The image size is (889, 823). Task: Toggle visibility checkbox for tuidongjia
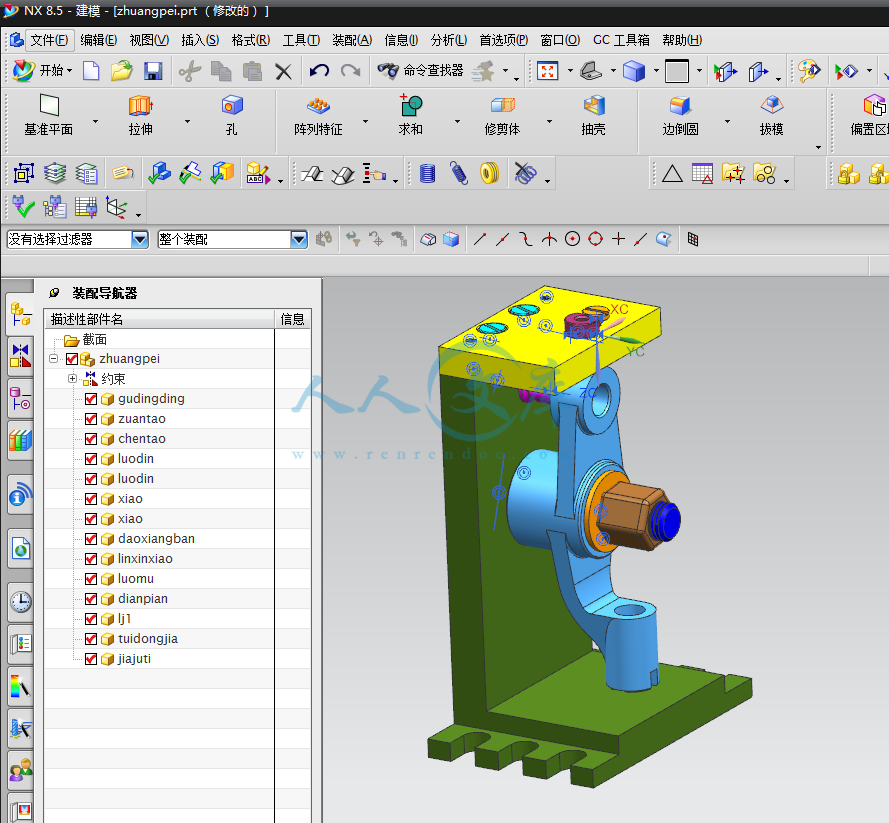(x=91, y=639)
